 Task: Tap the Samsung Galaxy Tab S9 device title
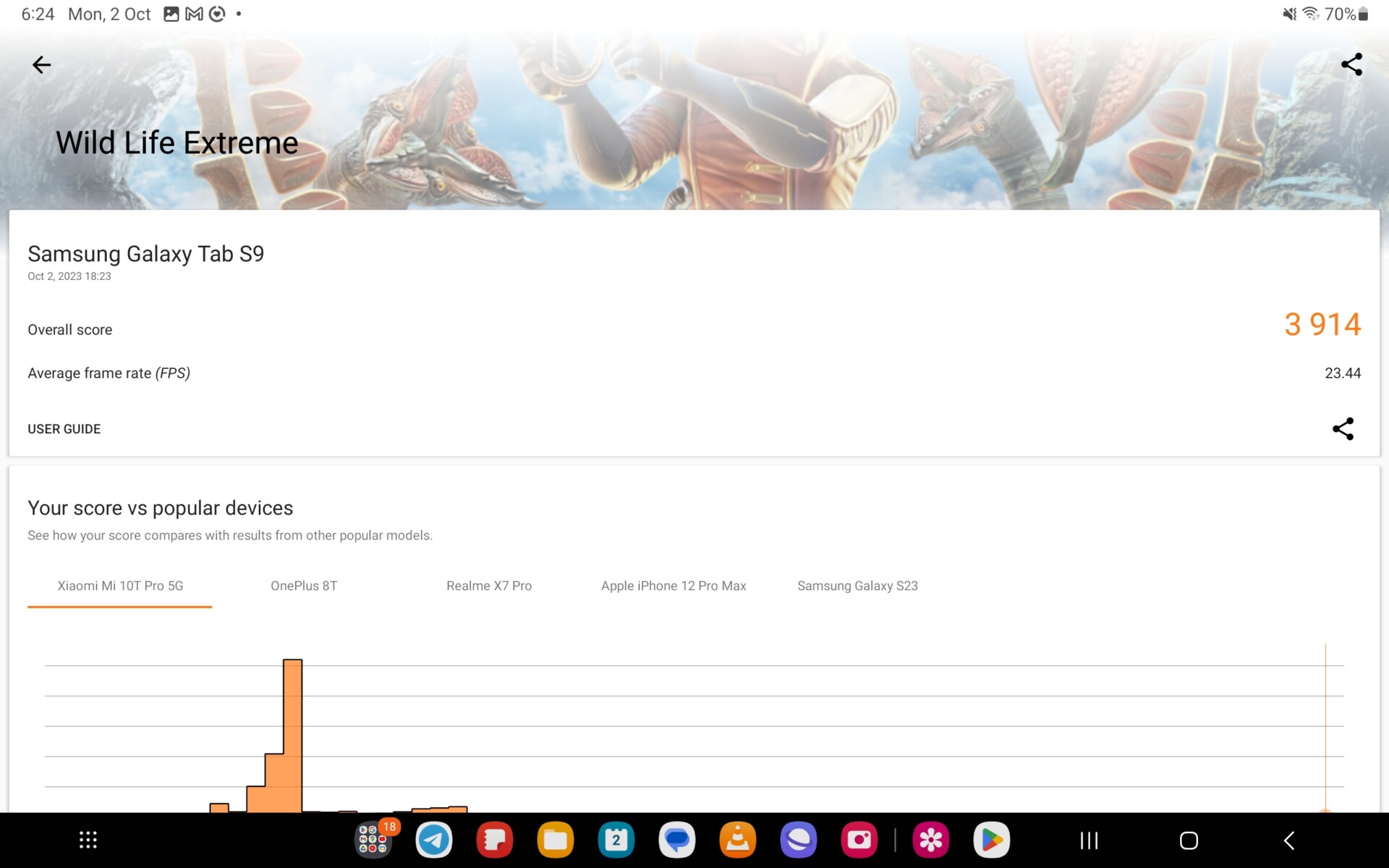(145, 254)
